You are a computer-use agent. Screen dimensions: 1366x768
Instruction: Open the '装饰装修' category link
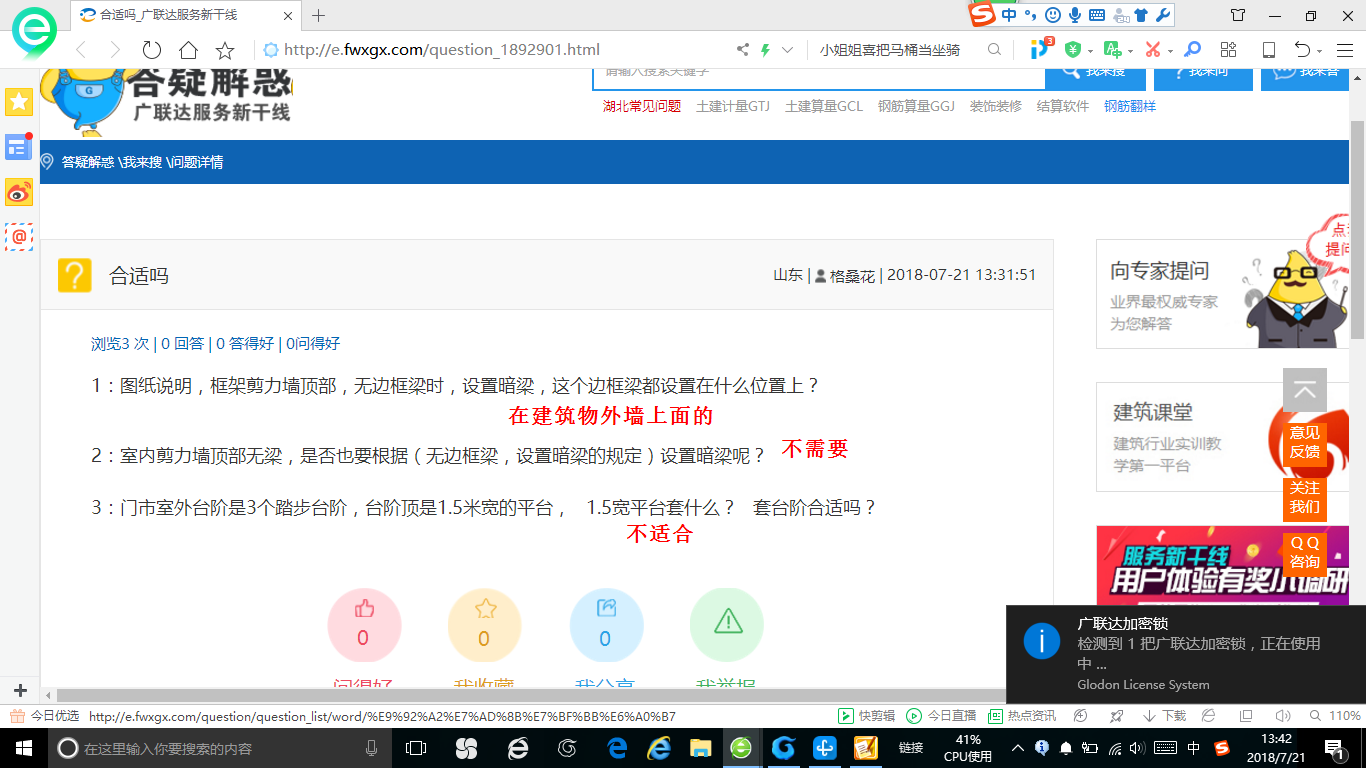pos(996,106)
